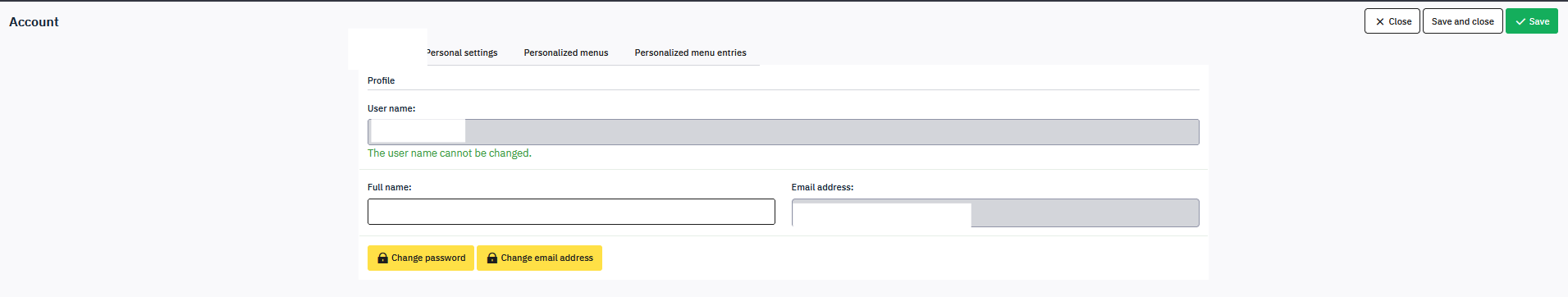Click the greyed Email address field

pos(995,212)
